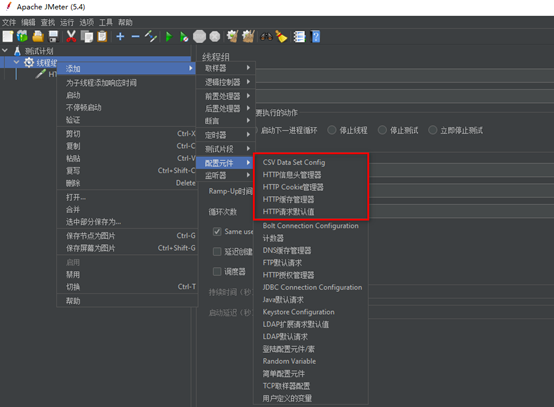Open the Templates toolbar icon
Image resolution: width=554 pixels, height=407 pixels.
pos(22,36)
